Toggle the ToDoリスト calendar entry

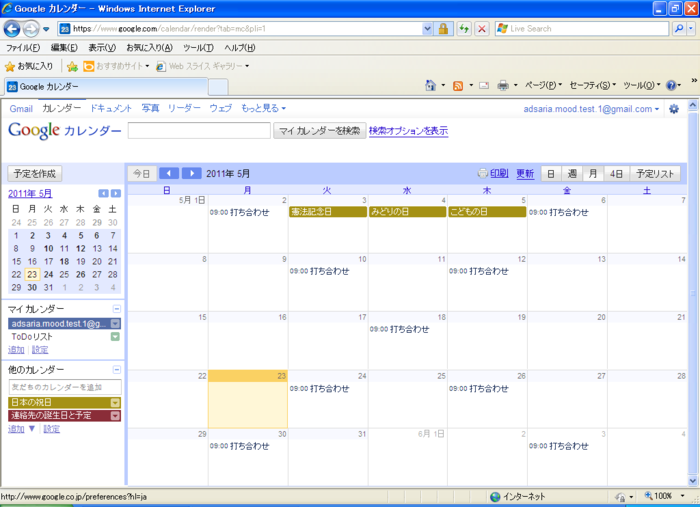(32, 337)
